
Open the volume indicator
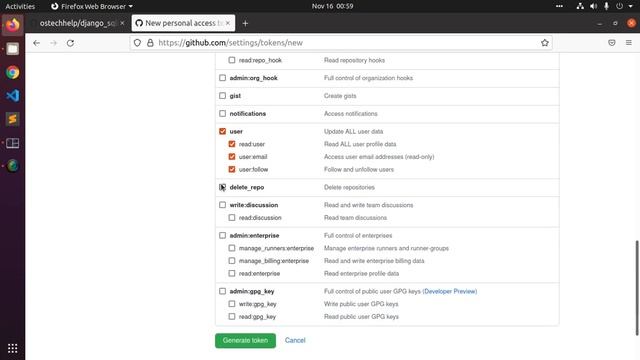point(593,6)
